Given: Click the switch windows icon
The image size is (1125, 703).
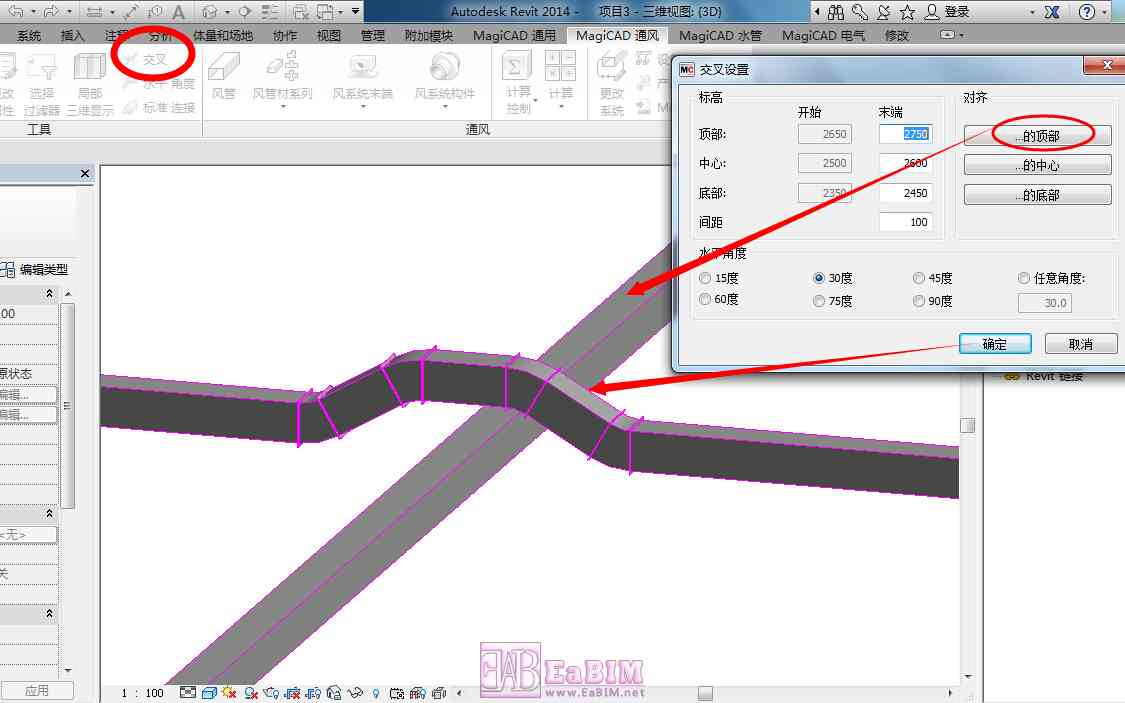Looking at the screenshot, I should pyautogui.click(x=326, y=11).
